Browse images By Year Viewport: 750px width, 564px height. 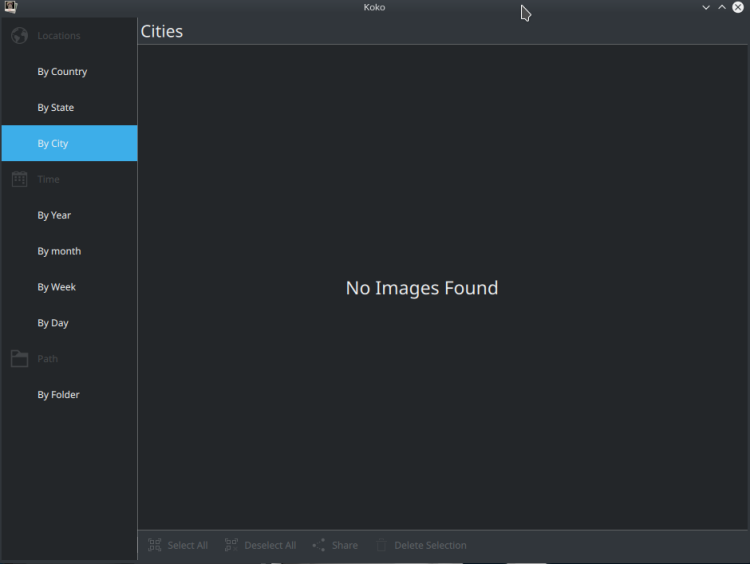click(69, 215)
